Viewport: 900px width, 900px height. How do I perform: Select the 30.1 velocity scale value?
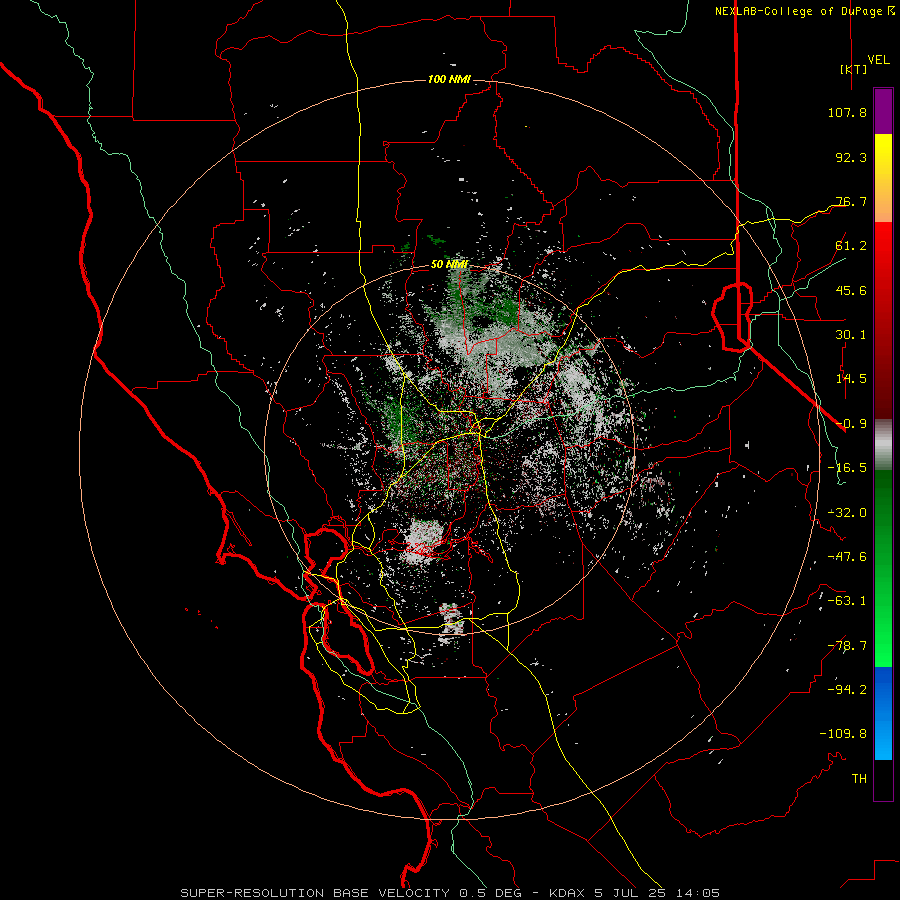click(x=851, y=335)
